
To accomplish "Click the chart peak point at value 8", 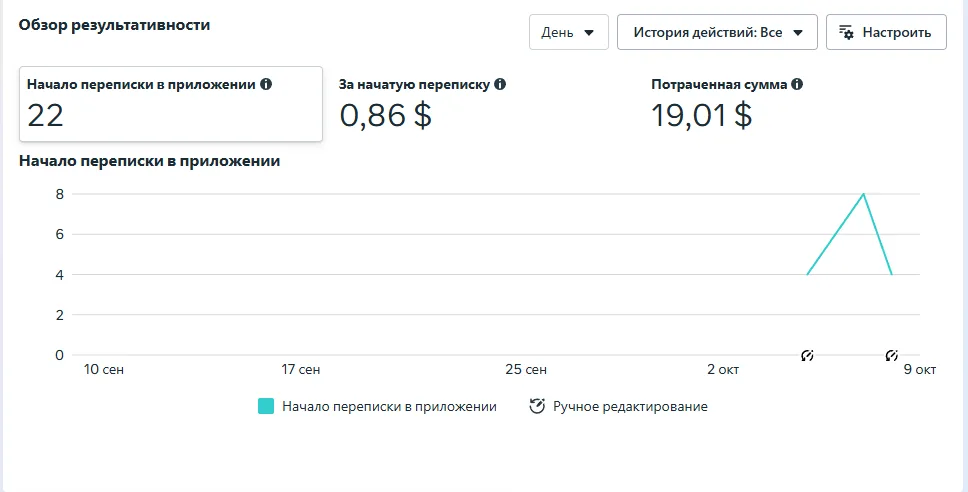I will (x=863, y=194).
